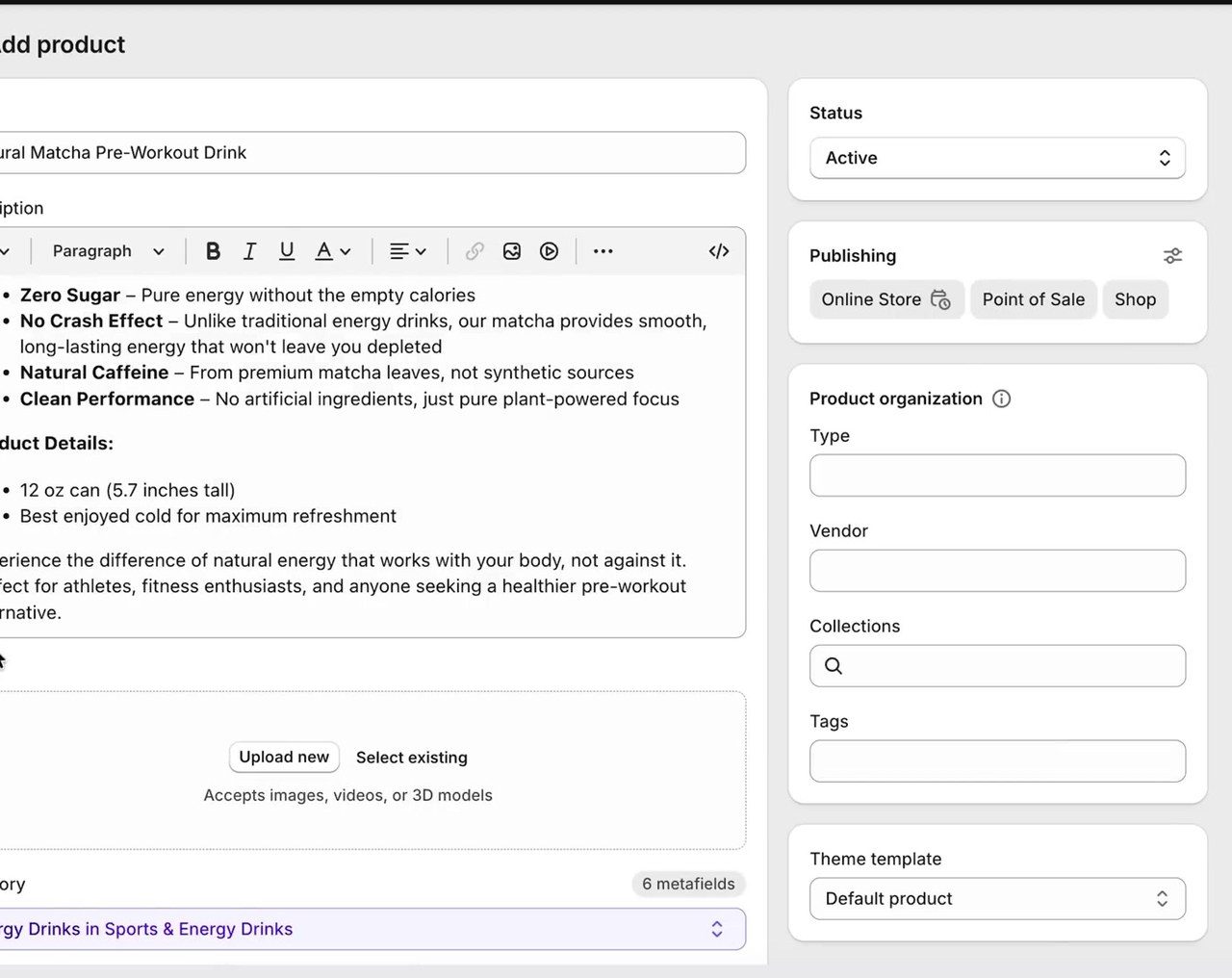Select the Shop sales channel
1232x978 pixels.
click(1135, 299)
